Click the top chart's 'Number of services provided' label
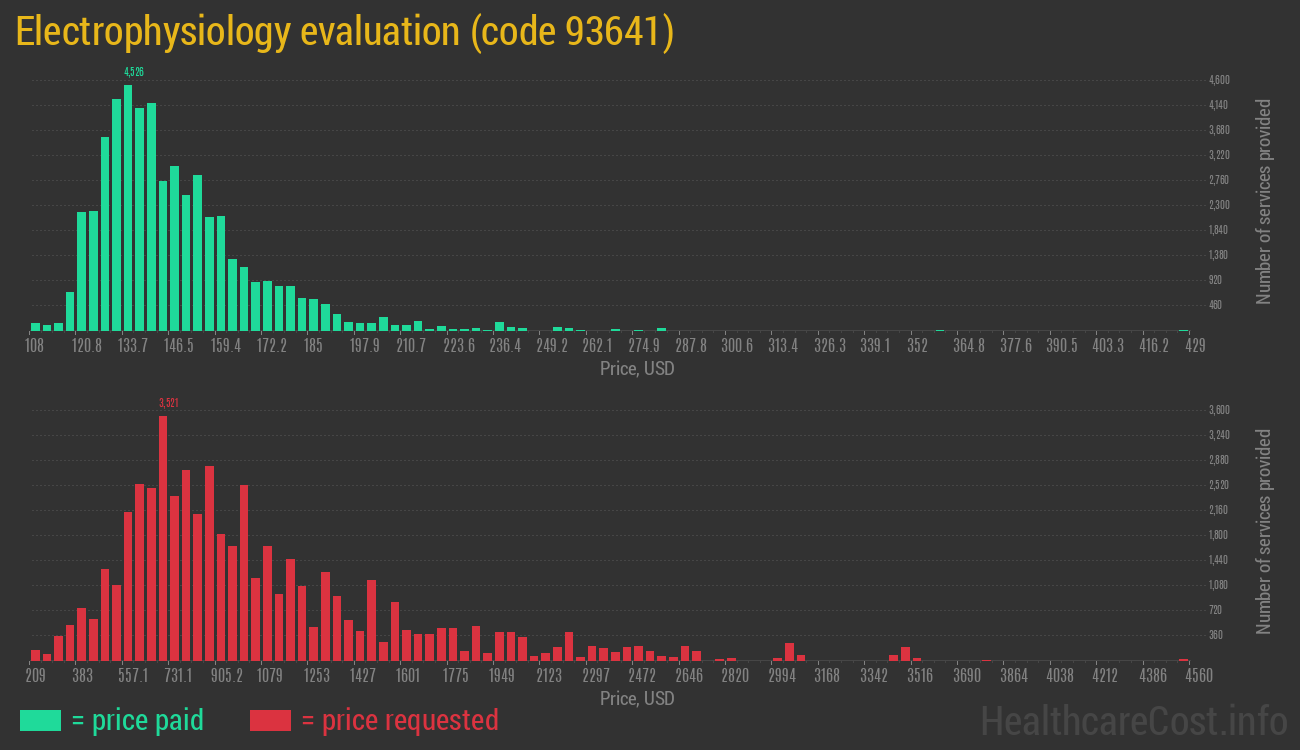Screen dimensions: 1300x750 (1264, 201)
